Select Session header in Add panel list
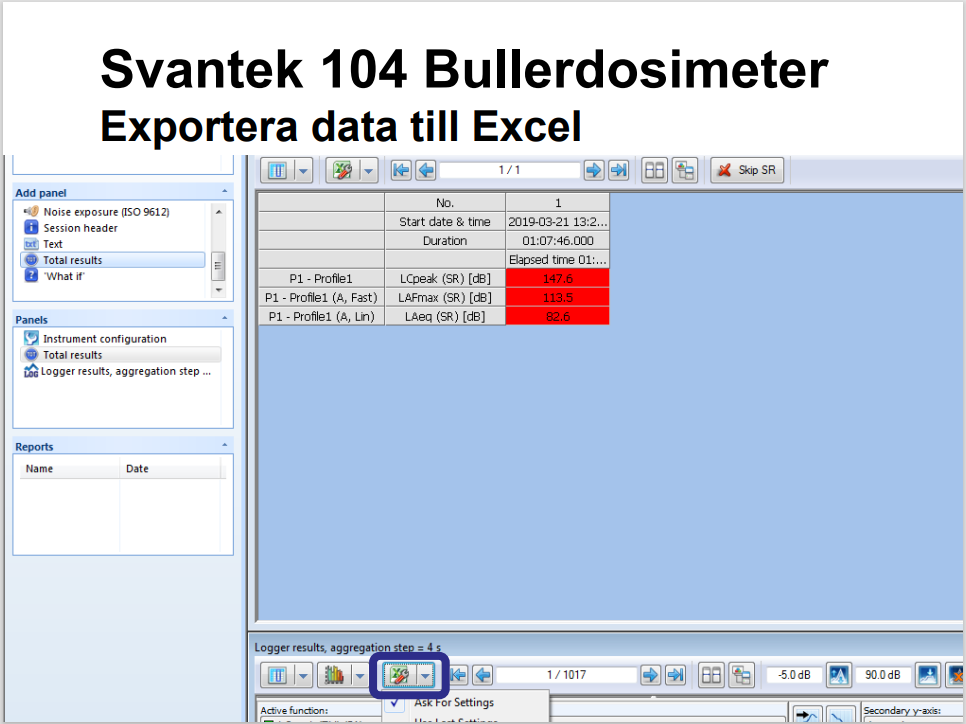 pos(80,228)
